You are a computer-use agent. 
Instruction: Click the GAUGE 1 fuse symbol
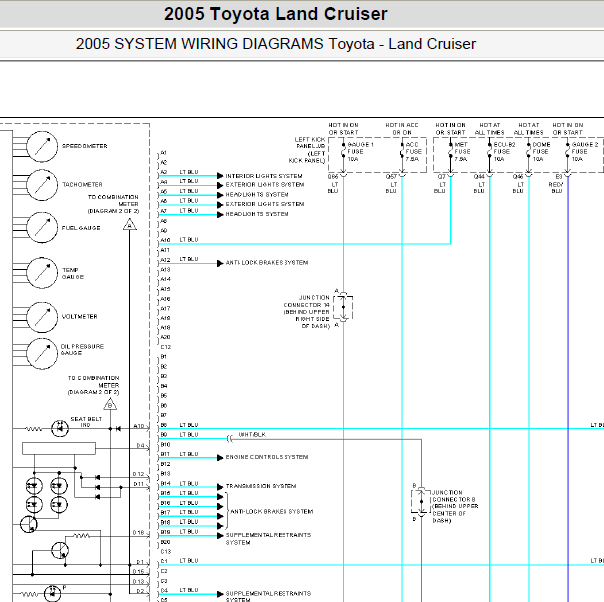point(343,152)
